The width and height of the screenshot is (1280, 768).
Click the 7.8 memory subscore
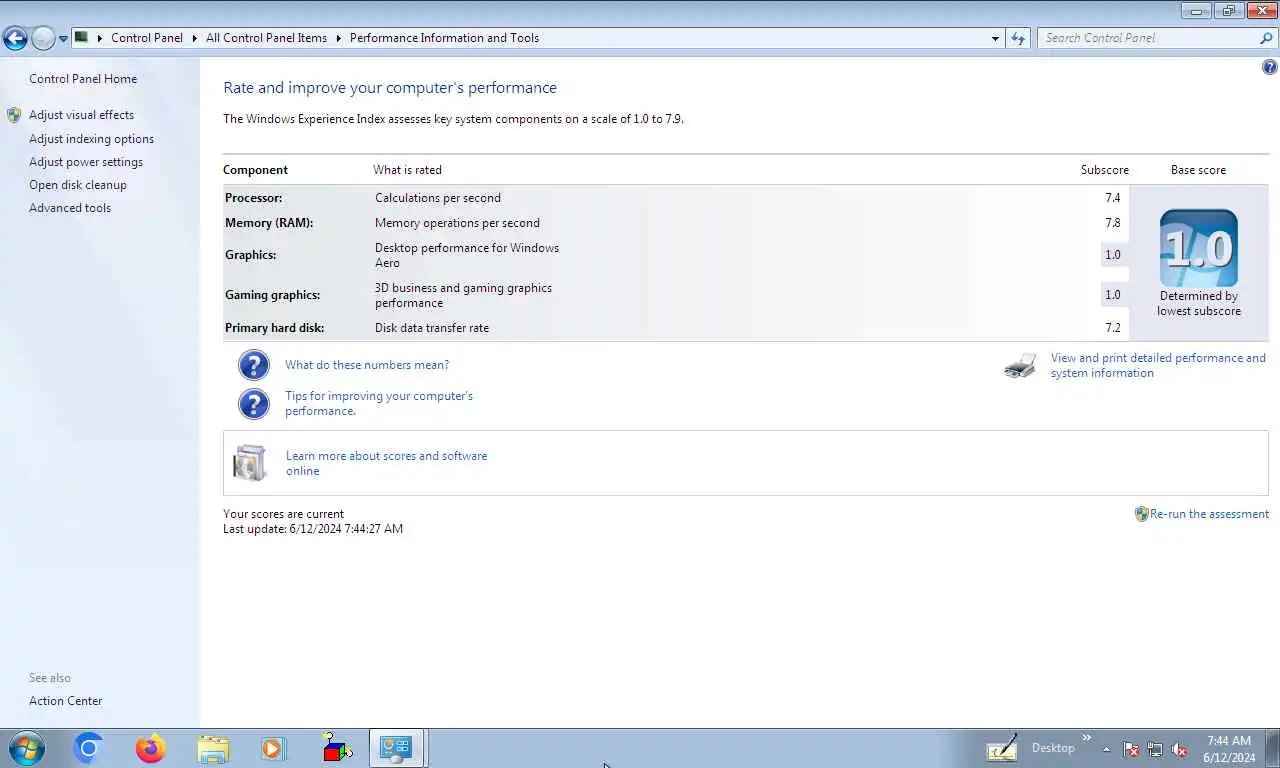point(1113,223)
